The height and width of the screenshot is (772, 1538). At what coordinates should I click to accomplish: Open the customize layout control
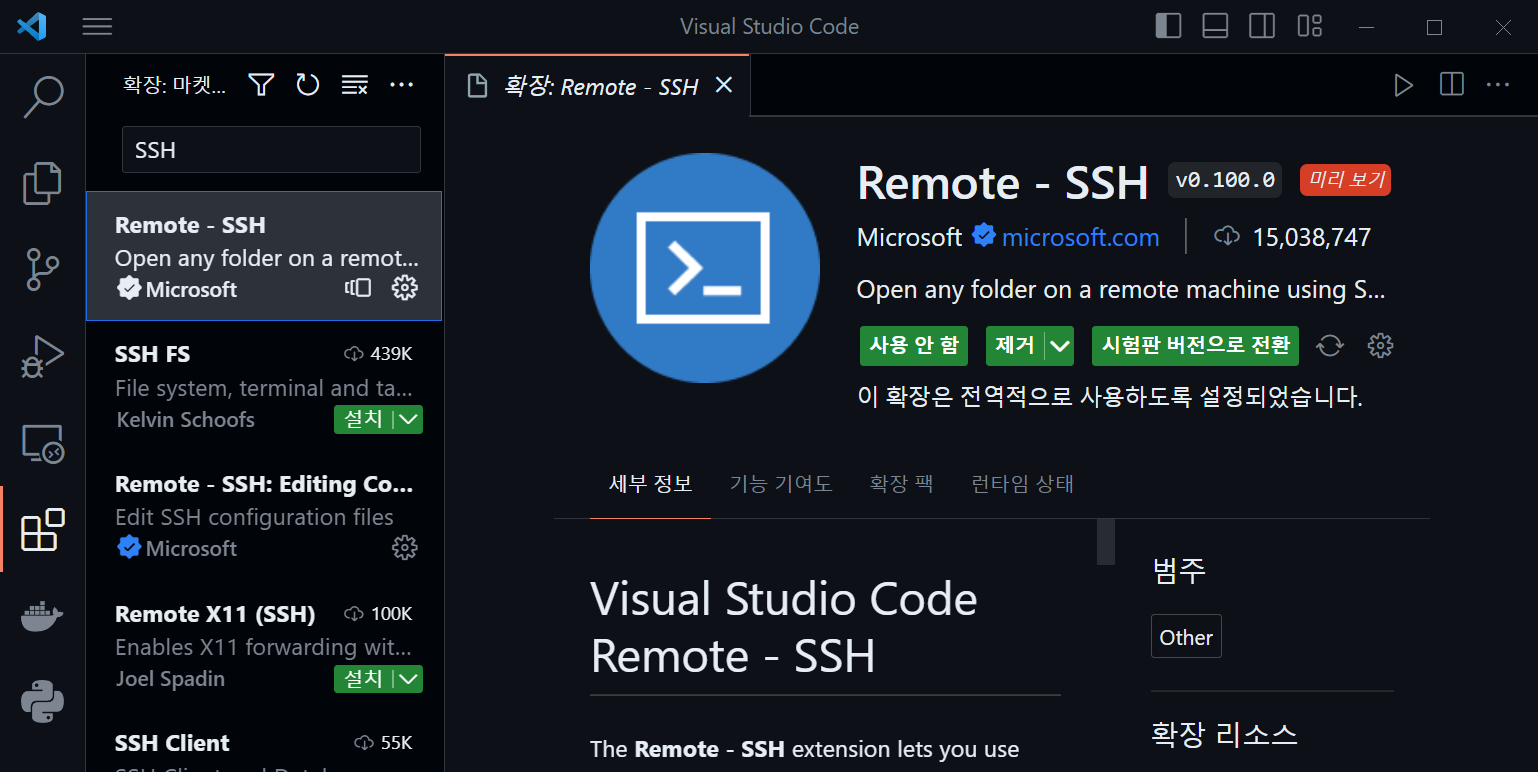[1310, 26]
